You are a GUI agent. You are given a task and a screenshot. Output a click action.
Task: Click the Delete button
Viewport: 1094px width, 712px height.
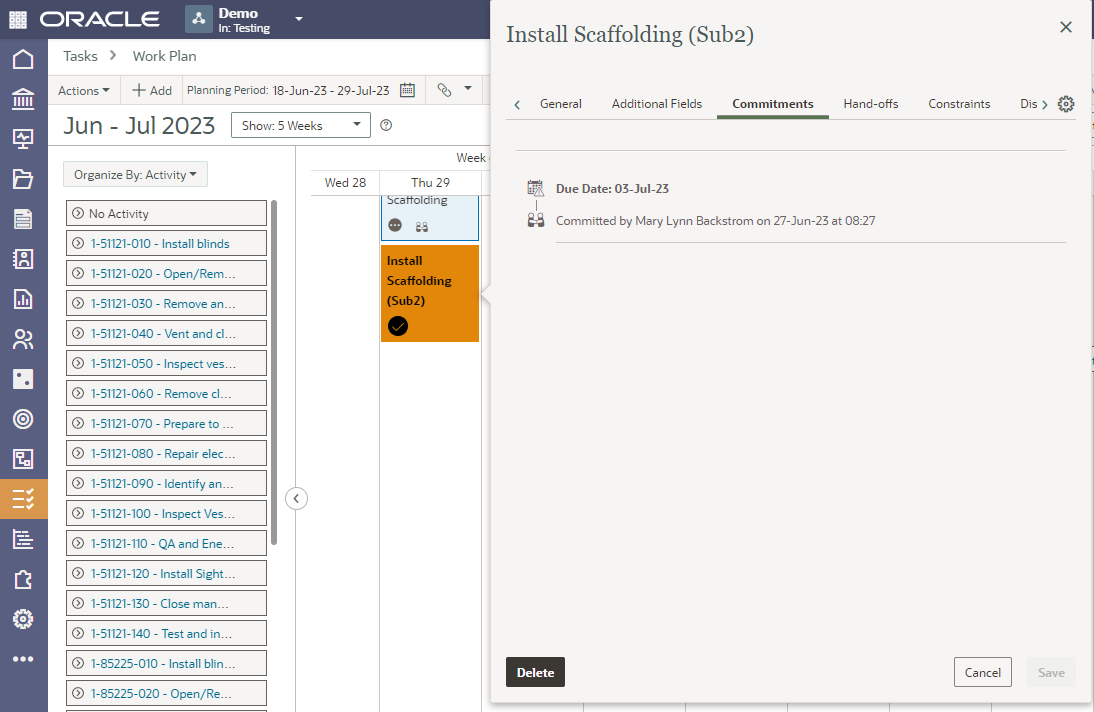tap(535, 672)
